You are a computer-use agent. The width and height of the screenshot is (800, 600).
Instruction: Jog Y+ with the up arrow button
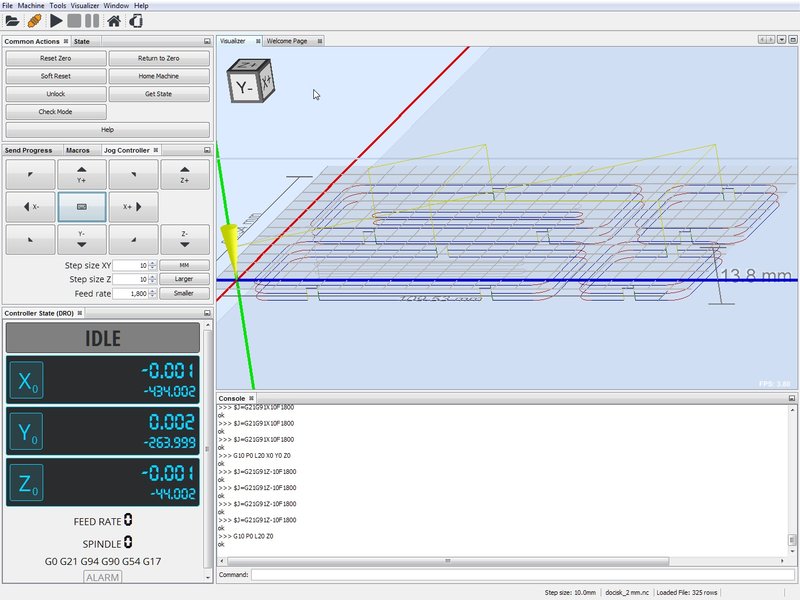[x=82, y=174]
